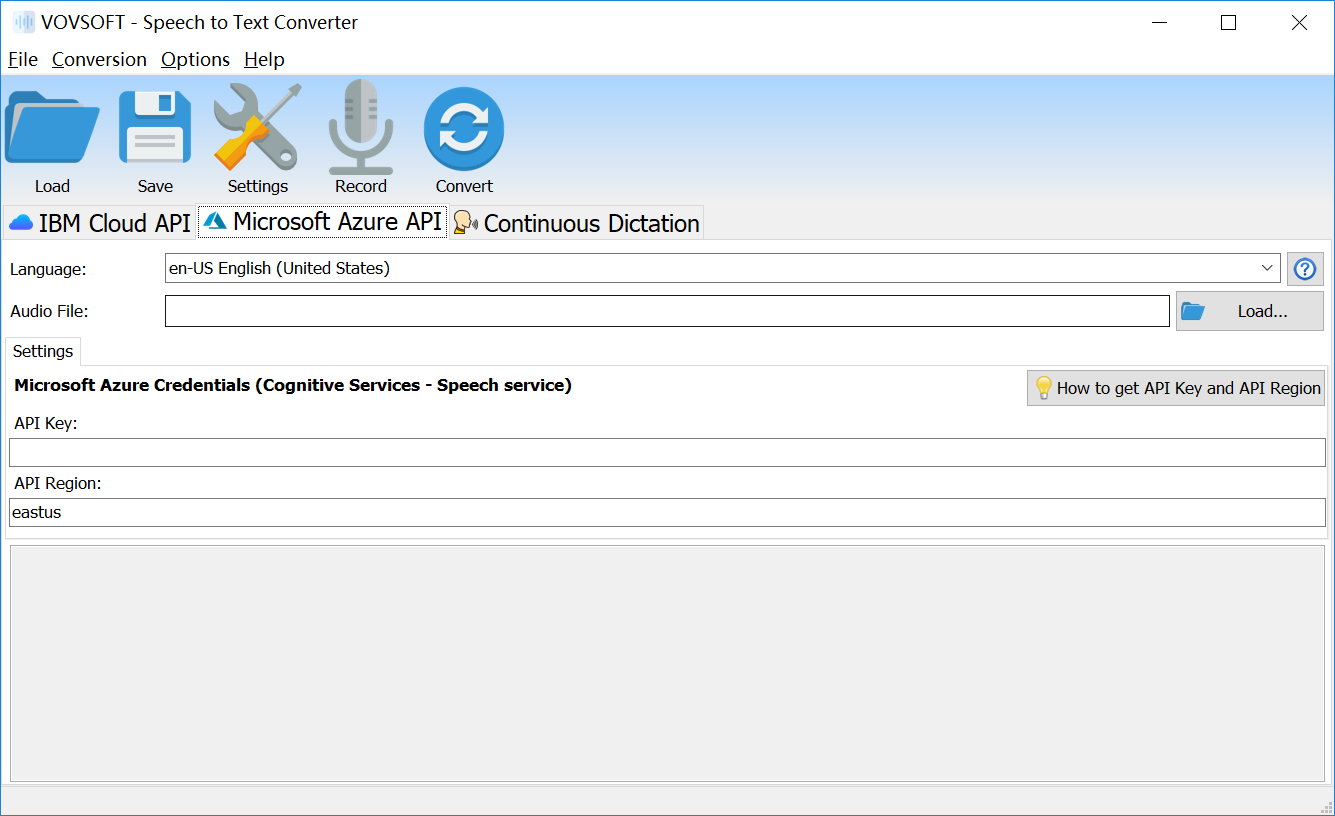Start recording with the microphone icon
Viewport: 1335px width, 816px height.
[361, 128]
